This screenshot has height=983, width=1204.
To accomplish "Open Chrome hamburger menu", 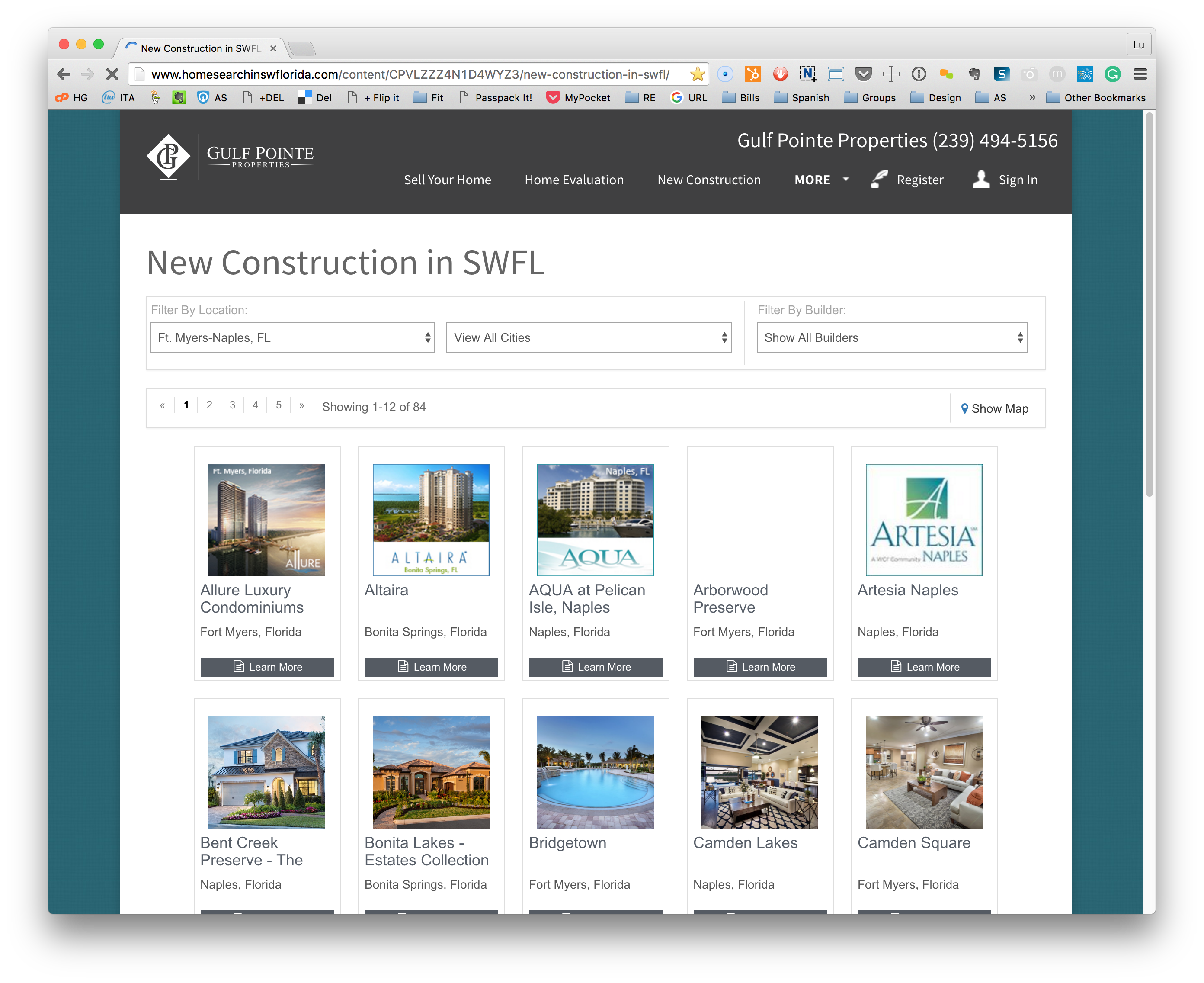I will (x=1140, y=74).
